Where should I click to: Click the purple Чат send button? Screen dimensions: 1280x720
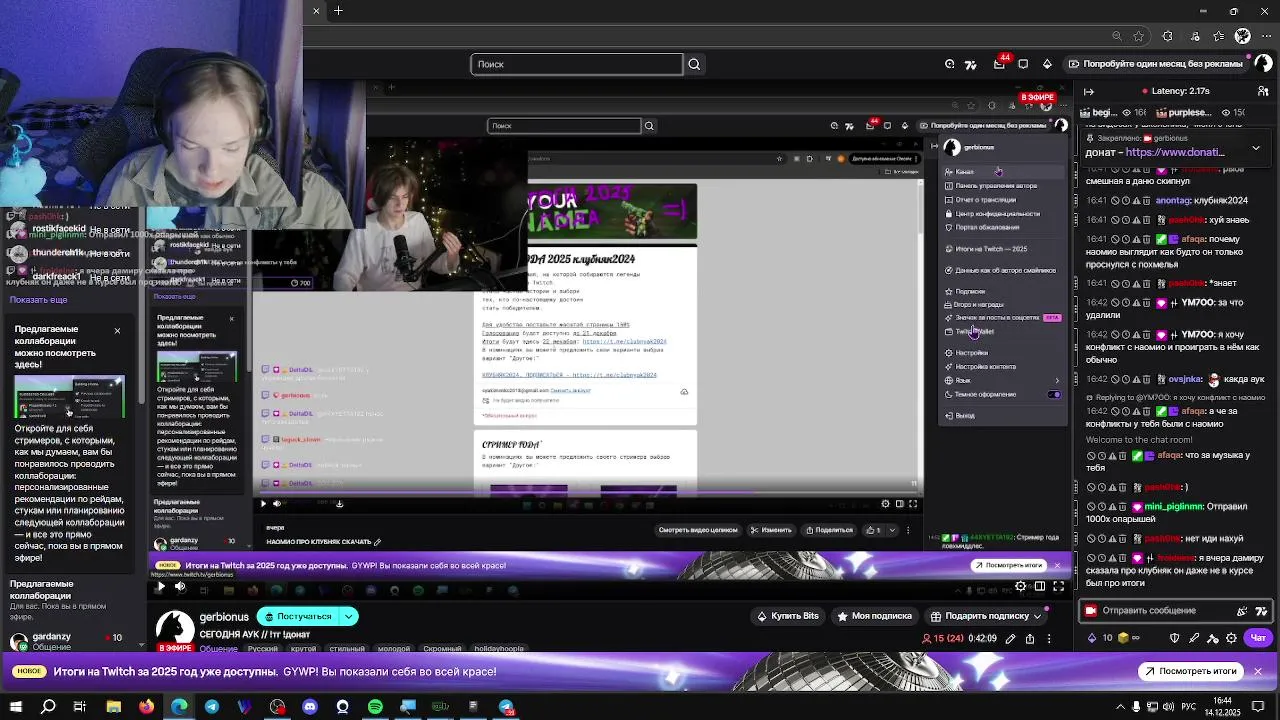(1258, 638)
